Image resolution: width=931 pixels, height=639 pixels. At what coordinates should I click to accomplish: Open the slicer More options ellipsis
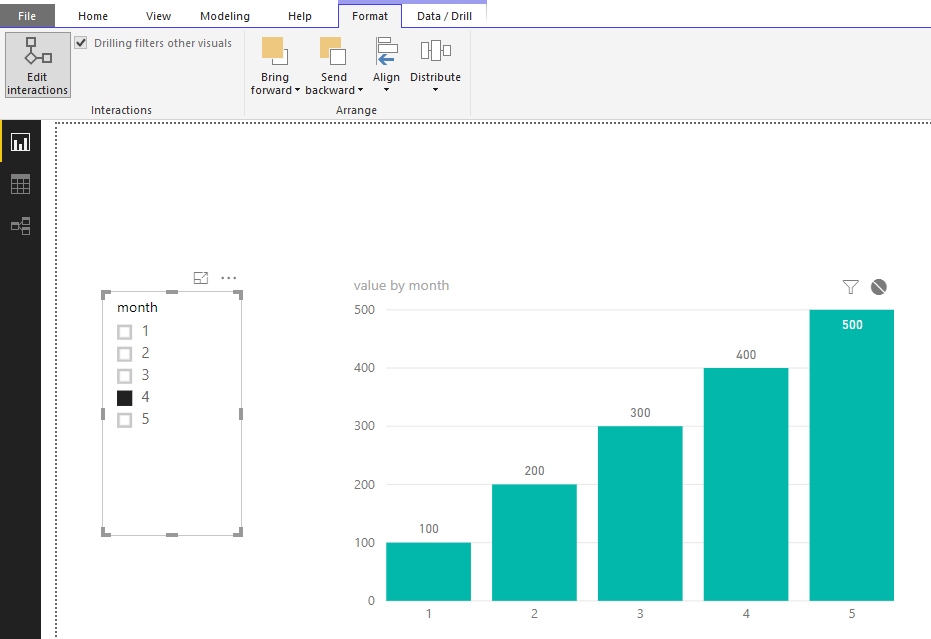pos(229,278)
